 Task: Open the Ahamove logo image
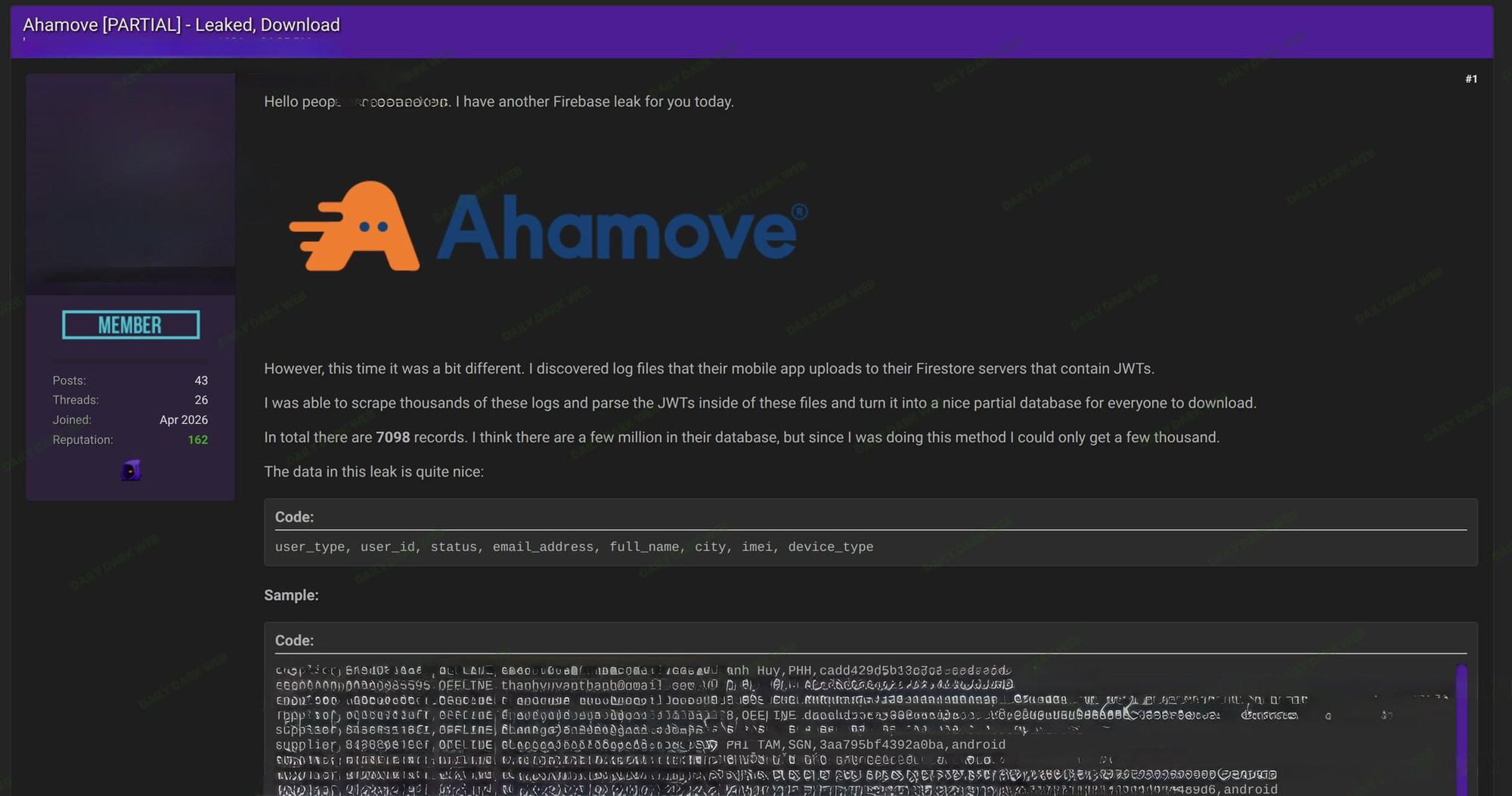coord(549,226)
